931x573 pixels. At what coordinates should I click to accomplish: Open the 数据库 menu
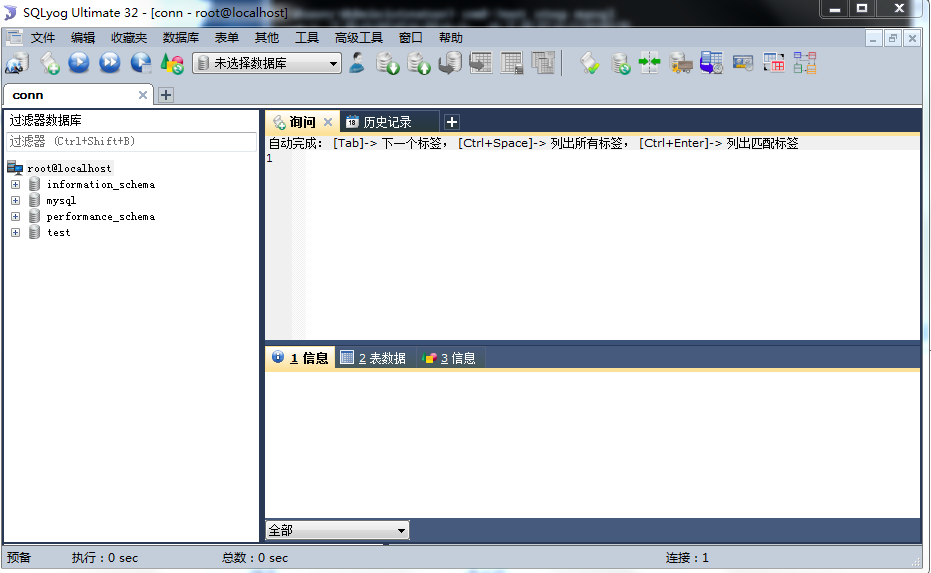(180, 38)
